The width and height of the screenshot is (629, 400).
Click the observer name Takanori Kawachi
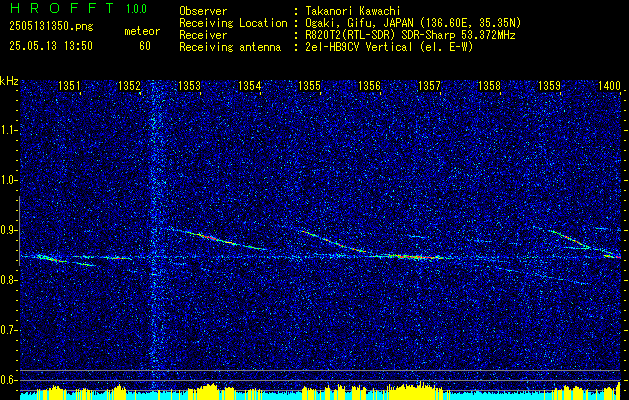pos(353,11)
